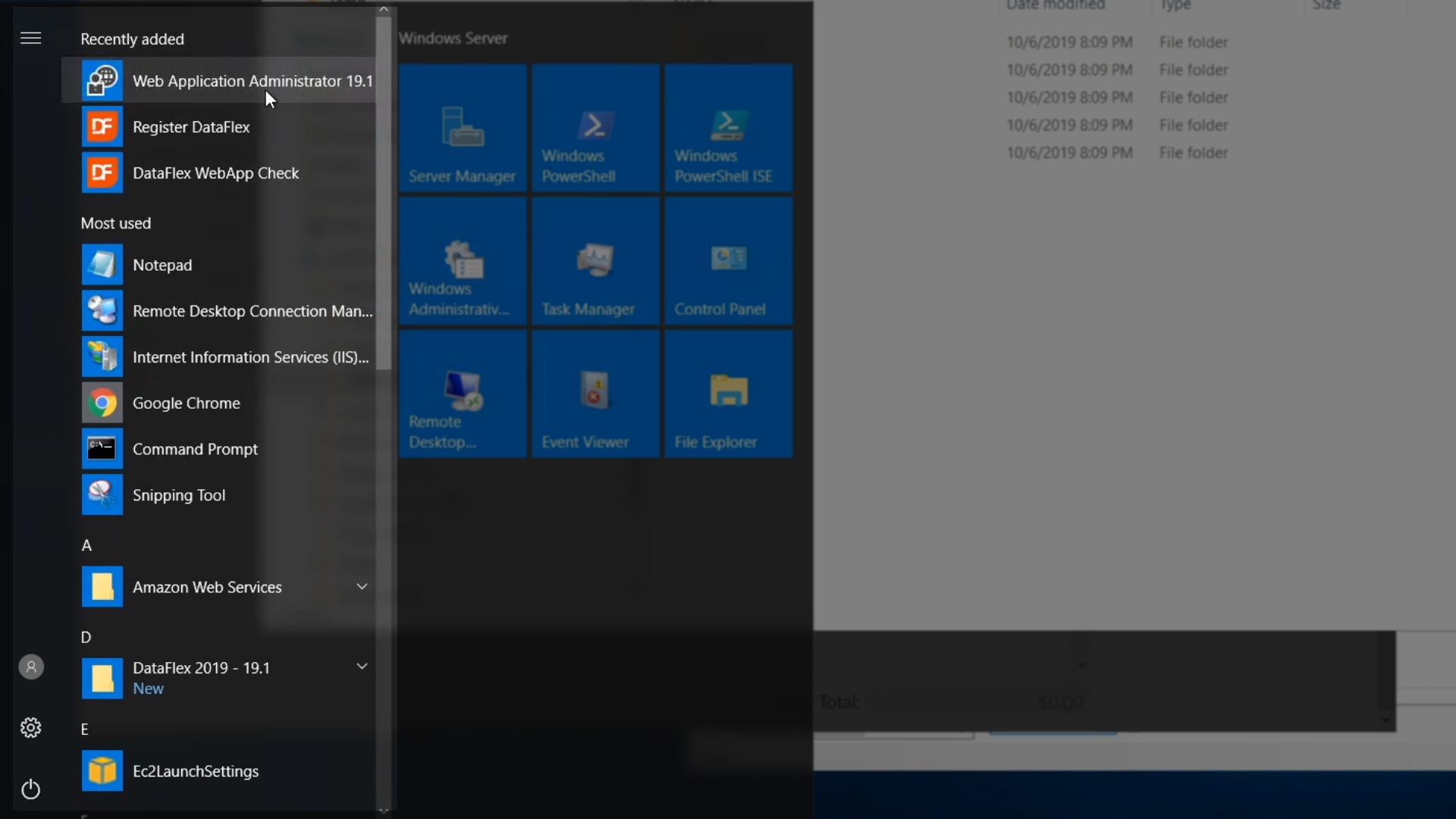Viewport: 1456px width, 819px height.
Task: Jump to letter D app index header
Action: (x=86, y=637)
